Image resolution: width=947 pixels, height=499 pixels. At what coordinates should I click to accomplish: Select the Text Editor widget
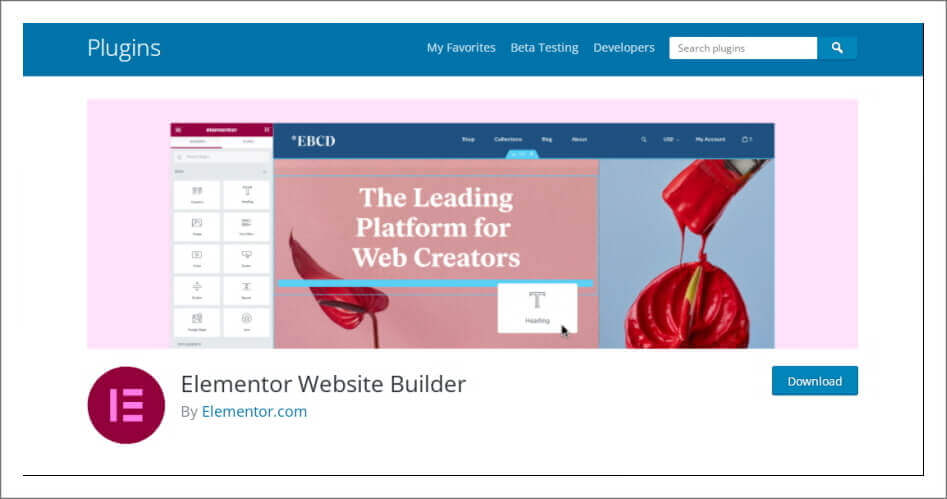pos(247,227)
